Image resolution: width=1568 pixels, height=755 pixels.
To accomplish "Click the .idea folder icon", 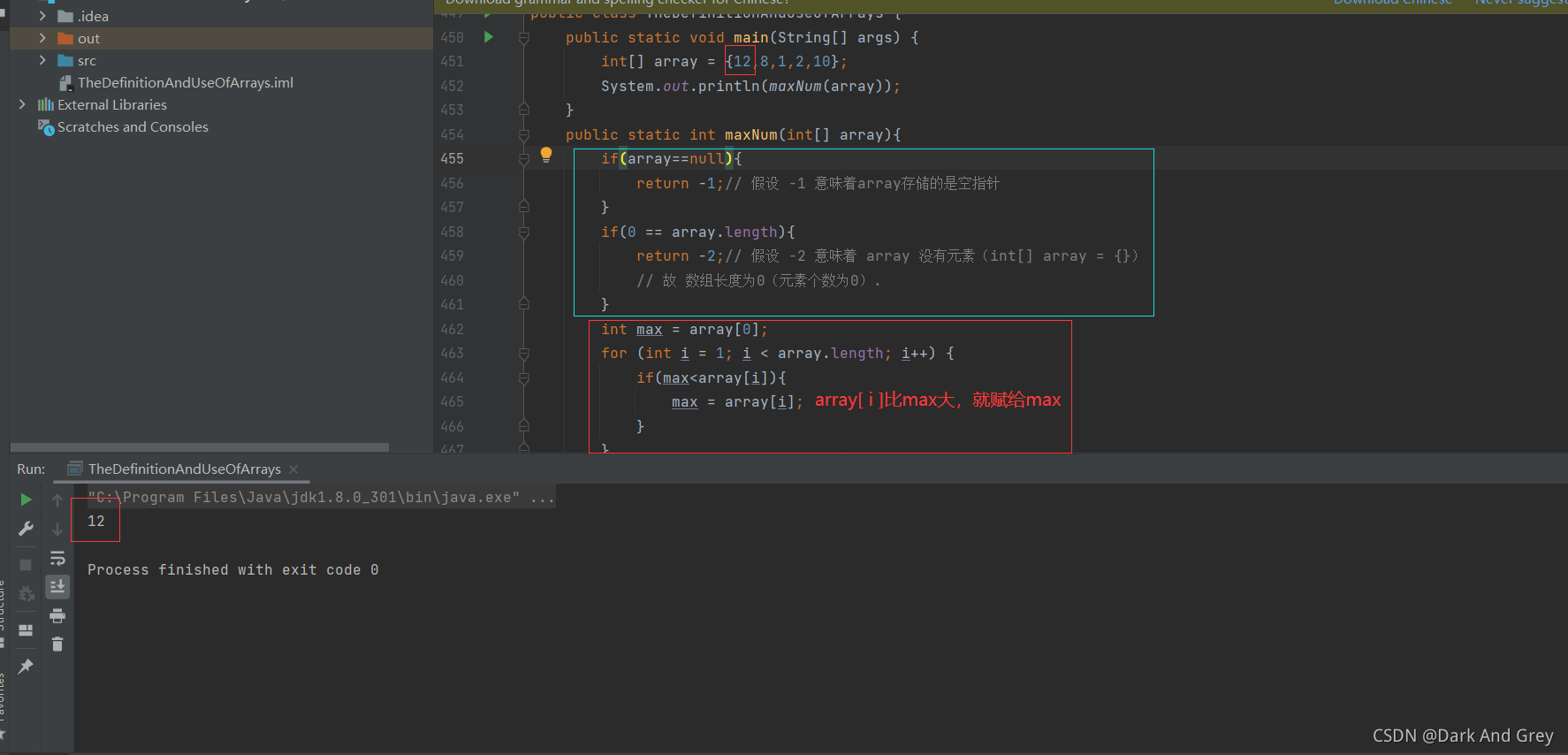I will click(65, 16).
